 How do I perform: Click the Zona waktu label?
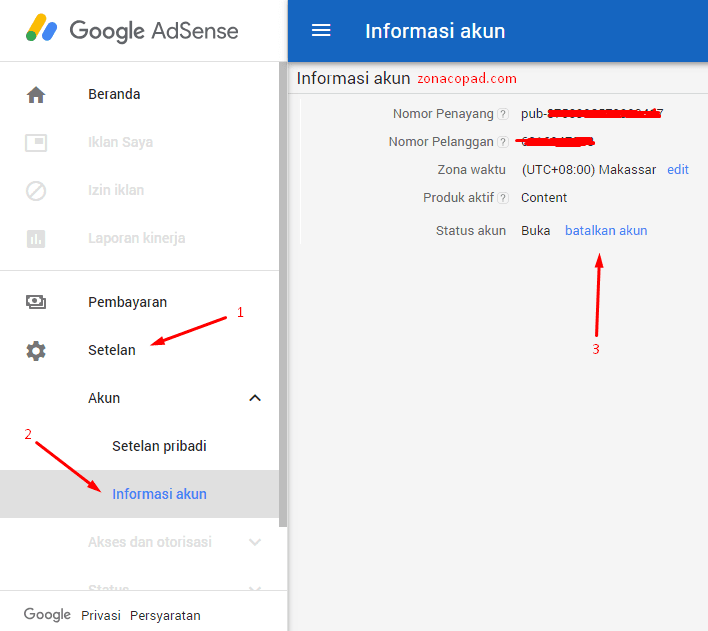[471, 170]
